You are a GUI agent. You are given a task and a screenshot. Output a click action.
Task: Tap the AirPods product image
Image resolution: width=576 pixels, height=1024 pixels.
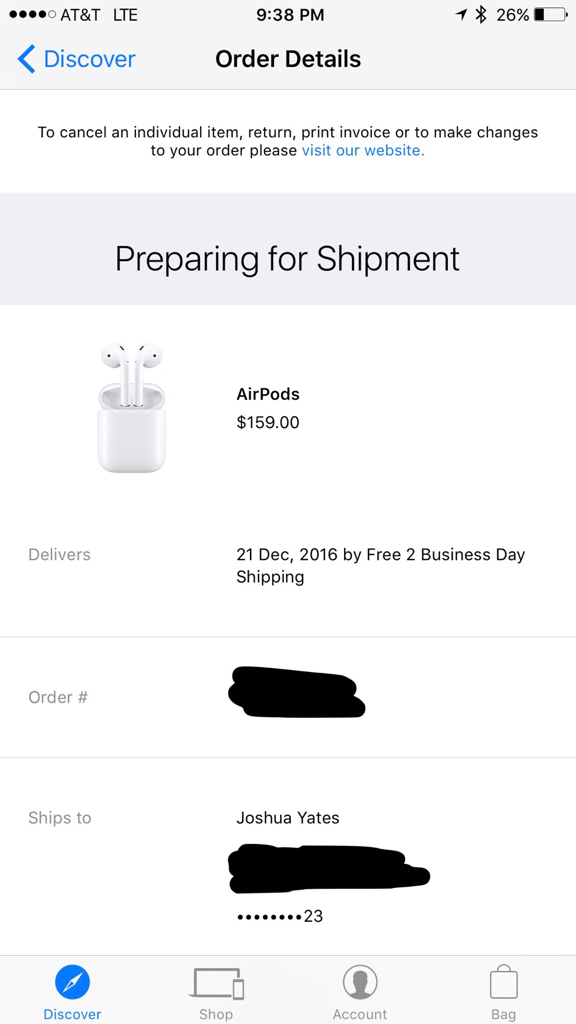[x=132, y=408]
